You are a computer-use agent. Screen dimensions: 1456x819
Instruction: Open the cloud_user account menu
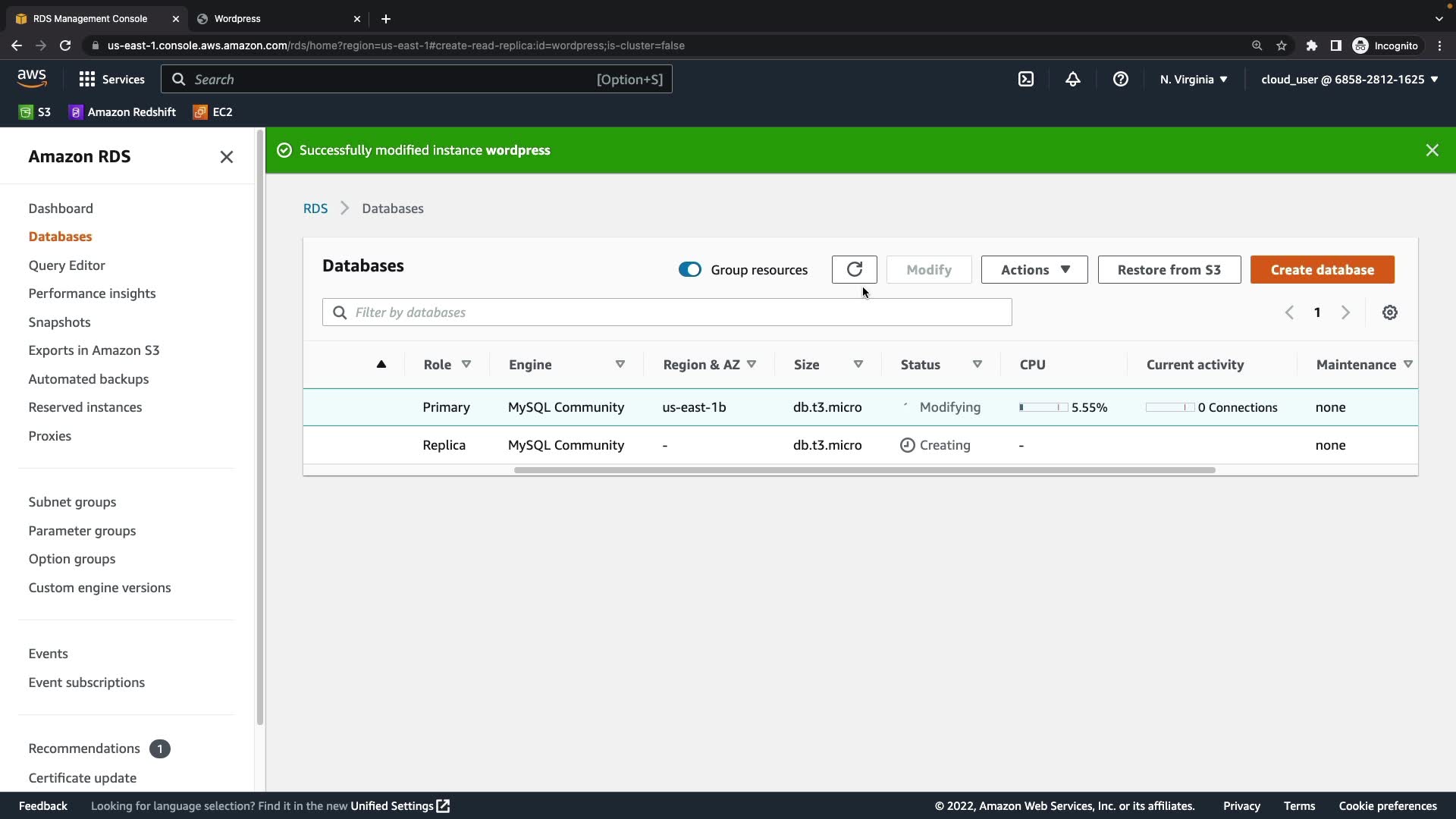[x=1349, y=80]
